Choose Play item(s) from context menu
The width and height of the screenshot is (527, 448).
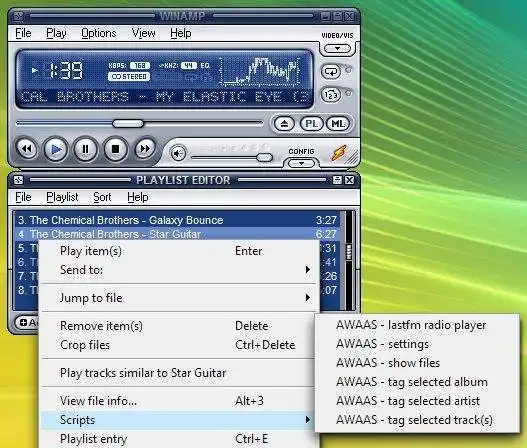[x=179, y=251]
